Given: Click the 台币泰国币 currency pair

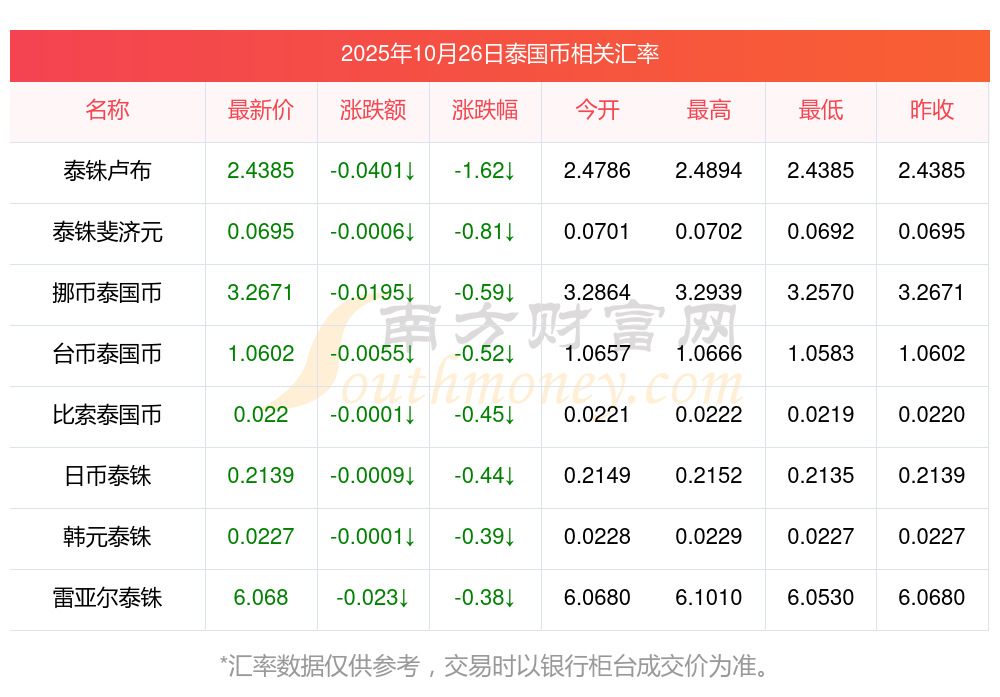Looking at the screenshot, I should (107, 354).
